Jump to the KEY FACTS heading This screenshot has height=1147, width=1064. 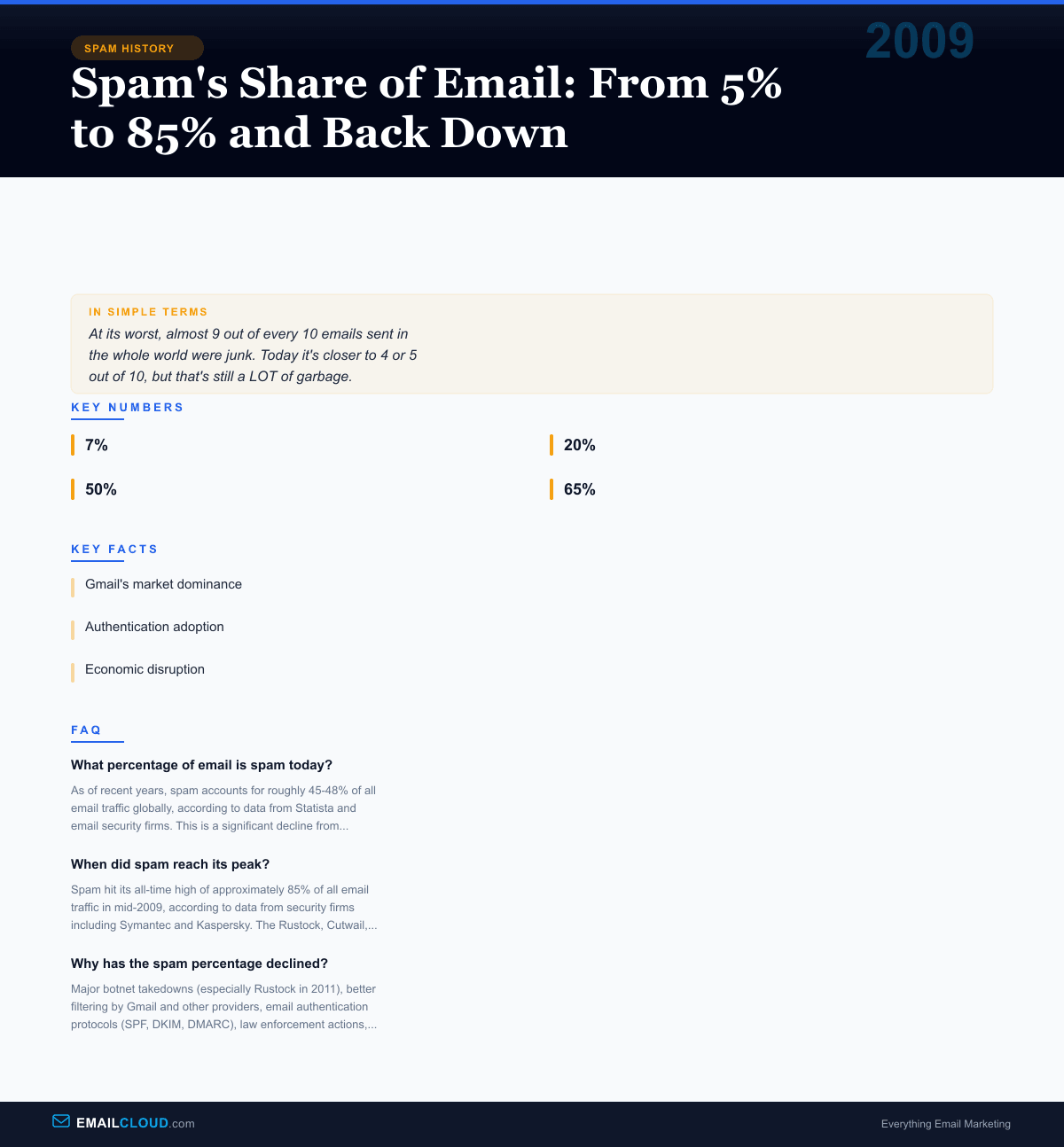pyautogui.click(x=114, y=550)
